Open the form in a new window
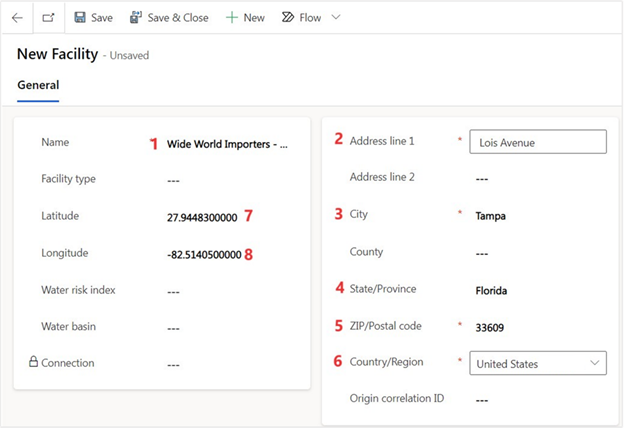The image size is (624, 428). tap(48, 18)
